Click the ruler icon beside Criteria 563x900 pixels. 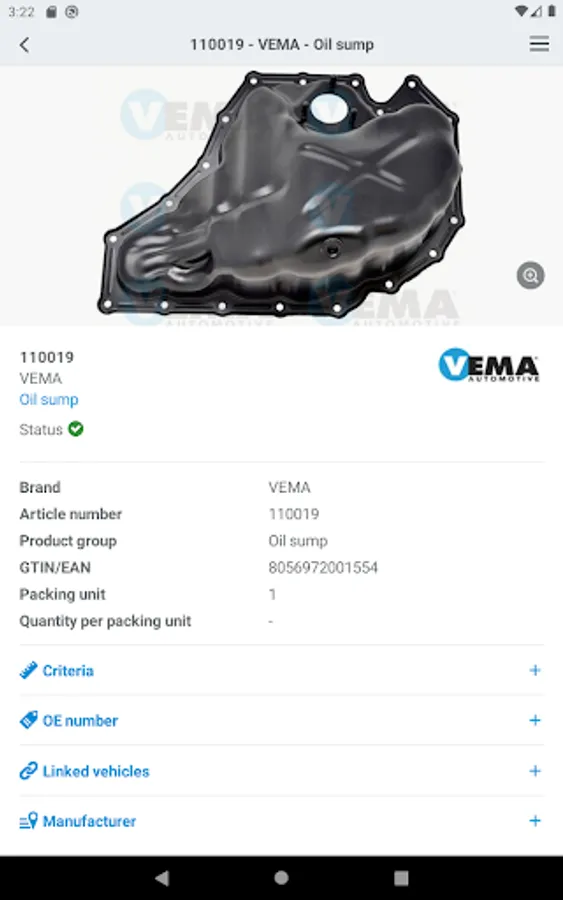(28, 670)
